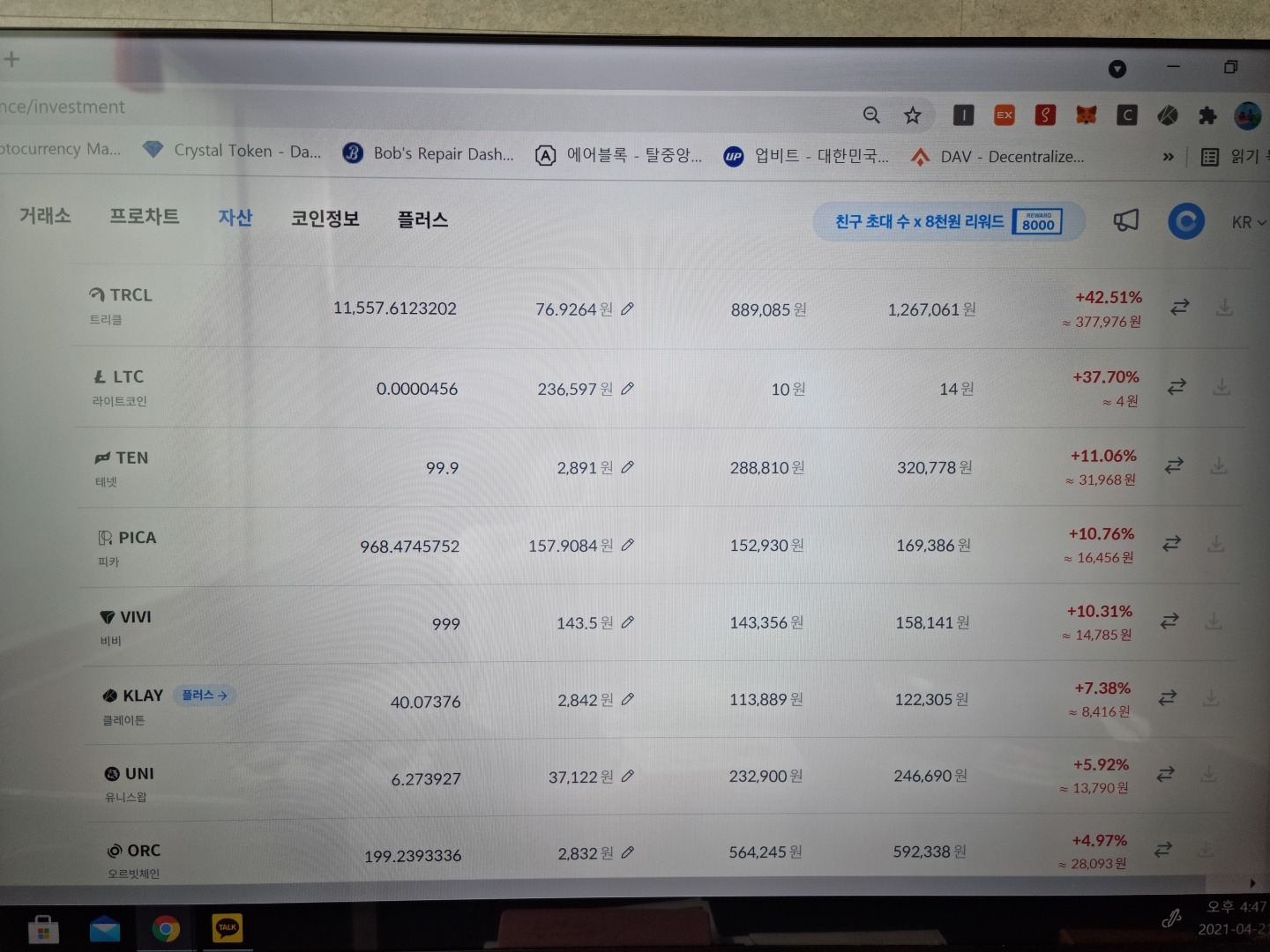Click the trade arrows icon for VIVI
Screen dimensions: 1270x952
1169,621
